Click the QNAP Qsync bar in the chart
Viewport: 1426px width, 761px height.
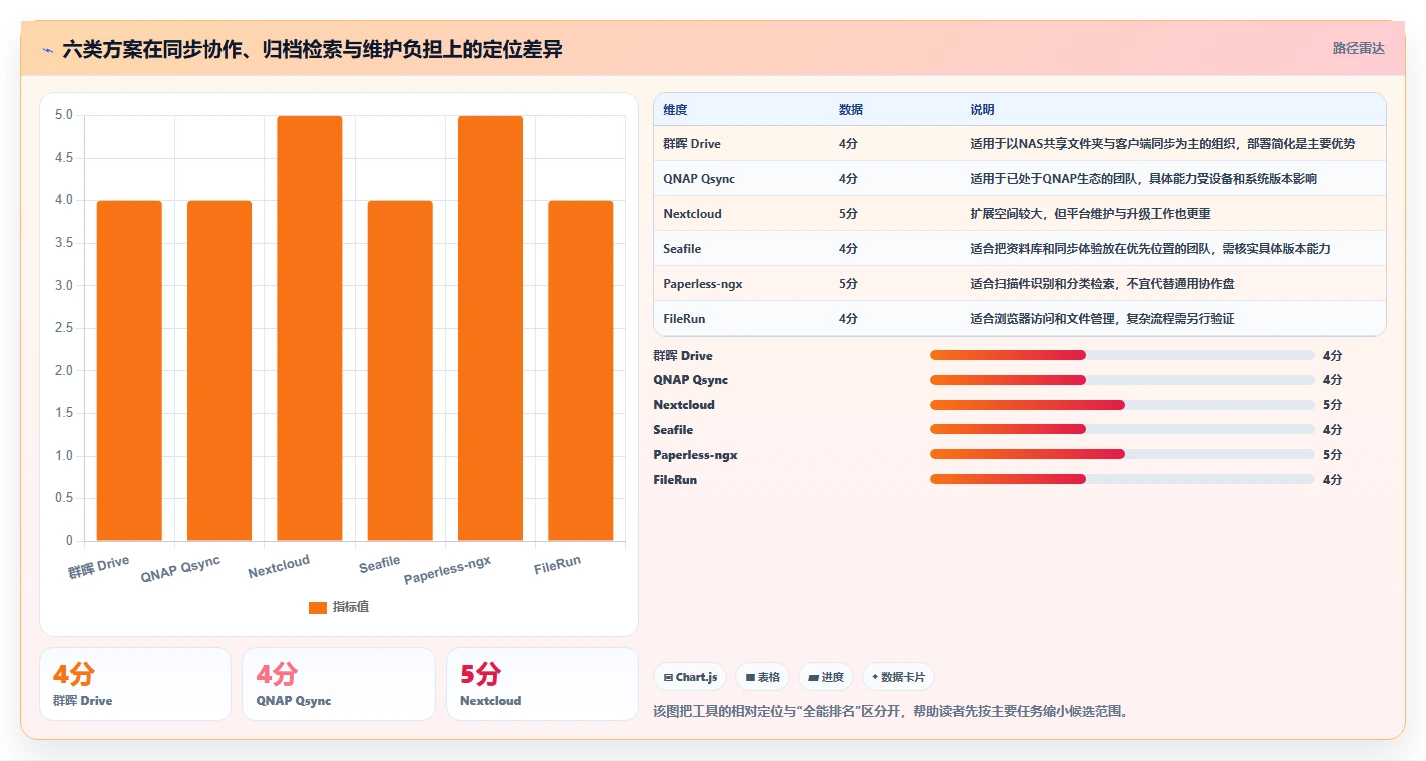219,371
